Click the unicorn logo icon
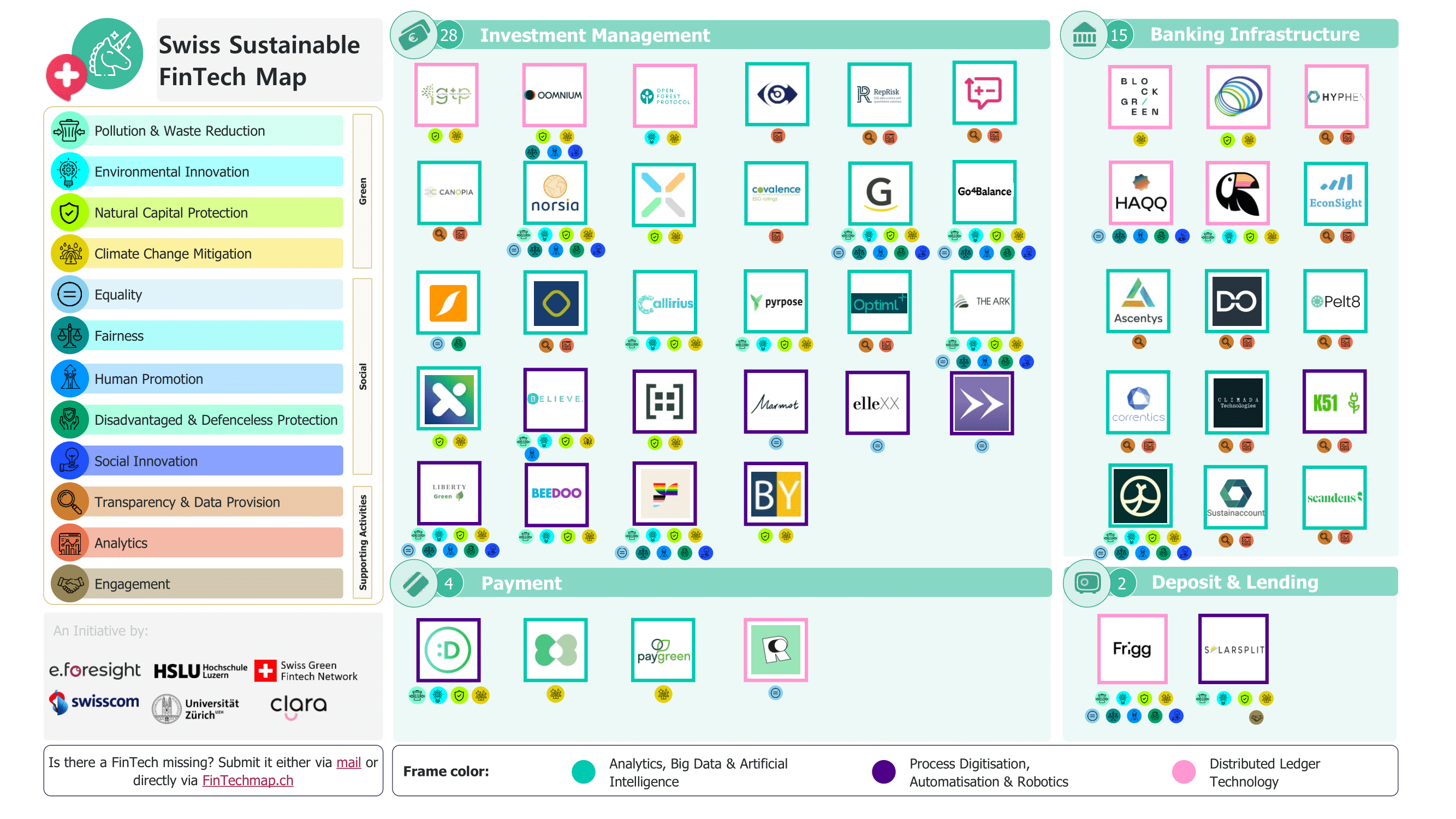The width and height of the screenshot is (1456, 819). click(108, 54)
